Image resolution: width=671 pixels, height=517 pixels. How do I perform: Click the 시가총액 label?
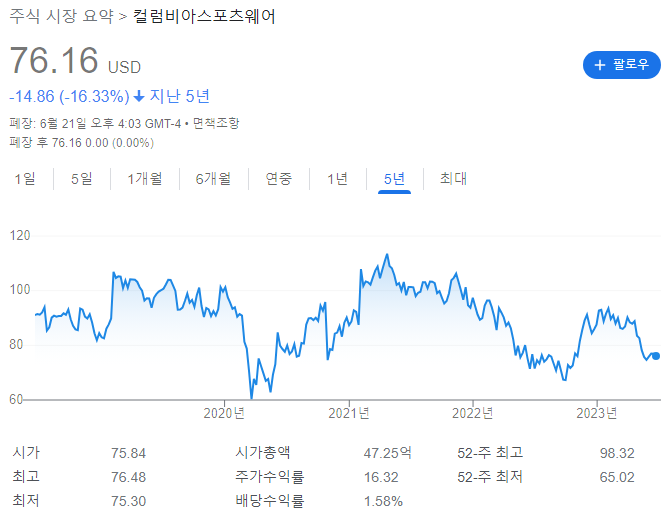click(263, 453)
